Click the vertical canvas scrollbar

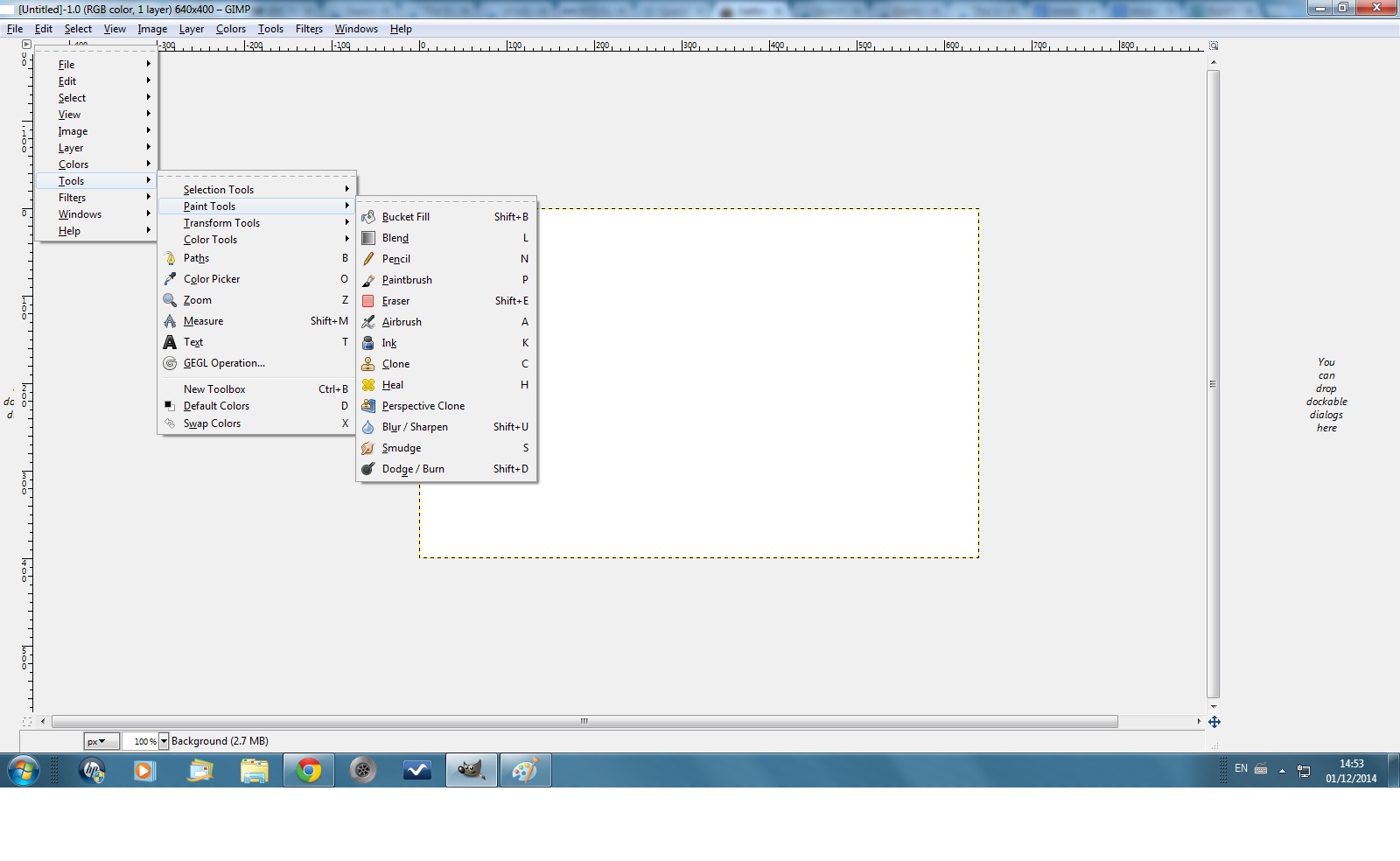[1214, 384]
